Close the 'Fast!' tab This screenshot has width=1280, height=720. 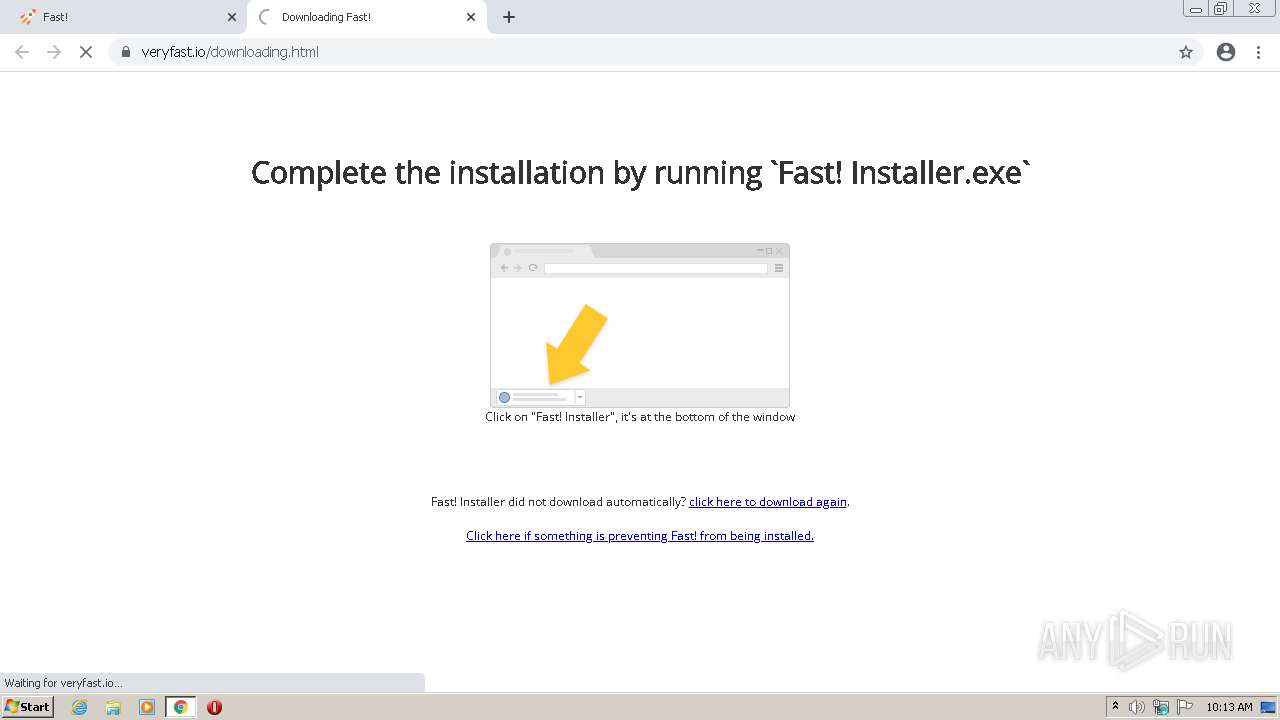point(232,17)
